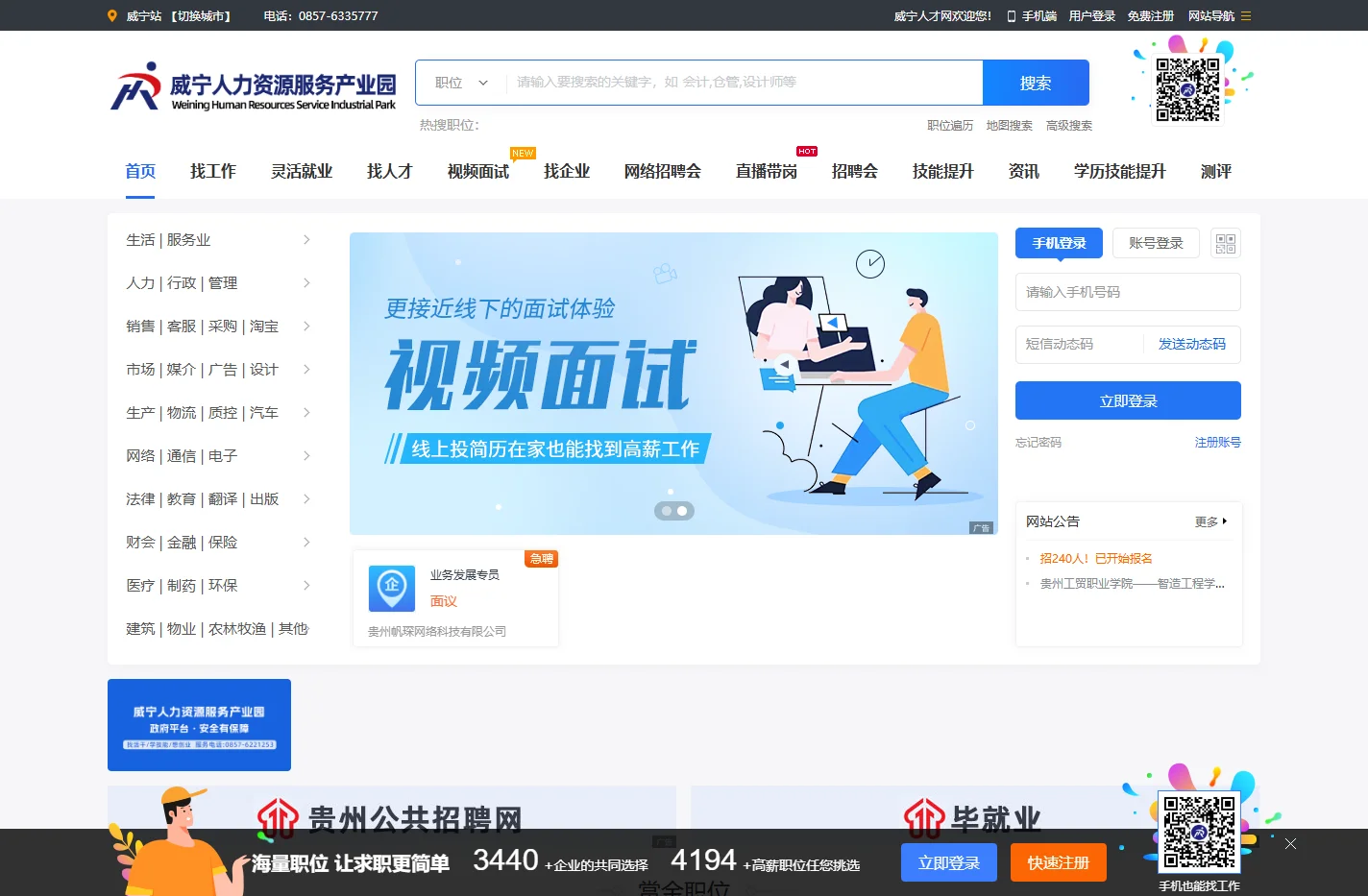
Task: Expand 生产 | 物流 | 质控 | 汽车 category
Action: click(218, 412)
